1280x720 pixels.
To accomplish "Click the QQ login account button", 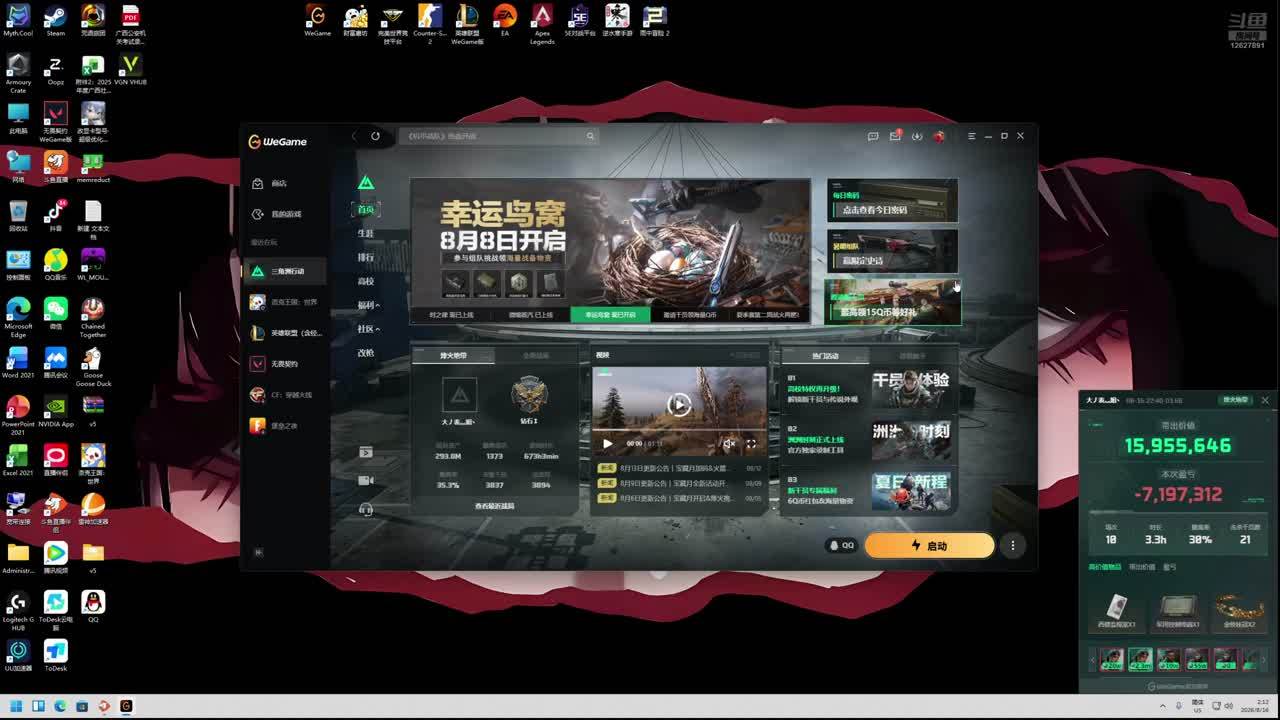I will [842, 546].
